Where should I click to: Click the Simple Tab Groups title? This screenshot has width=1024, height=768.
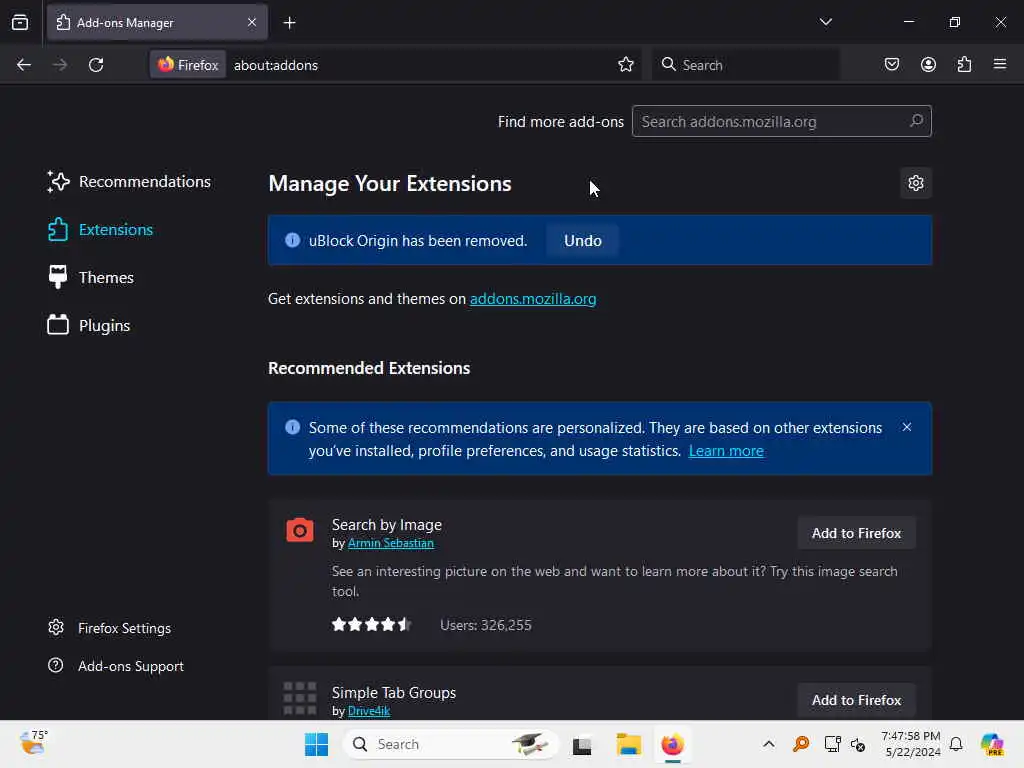(x=394, y=693)
